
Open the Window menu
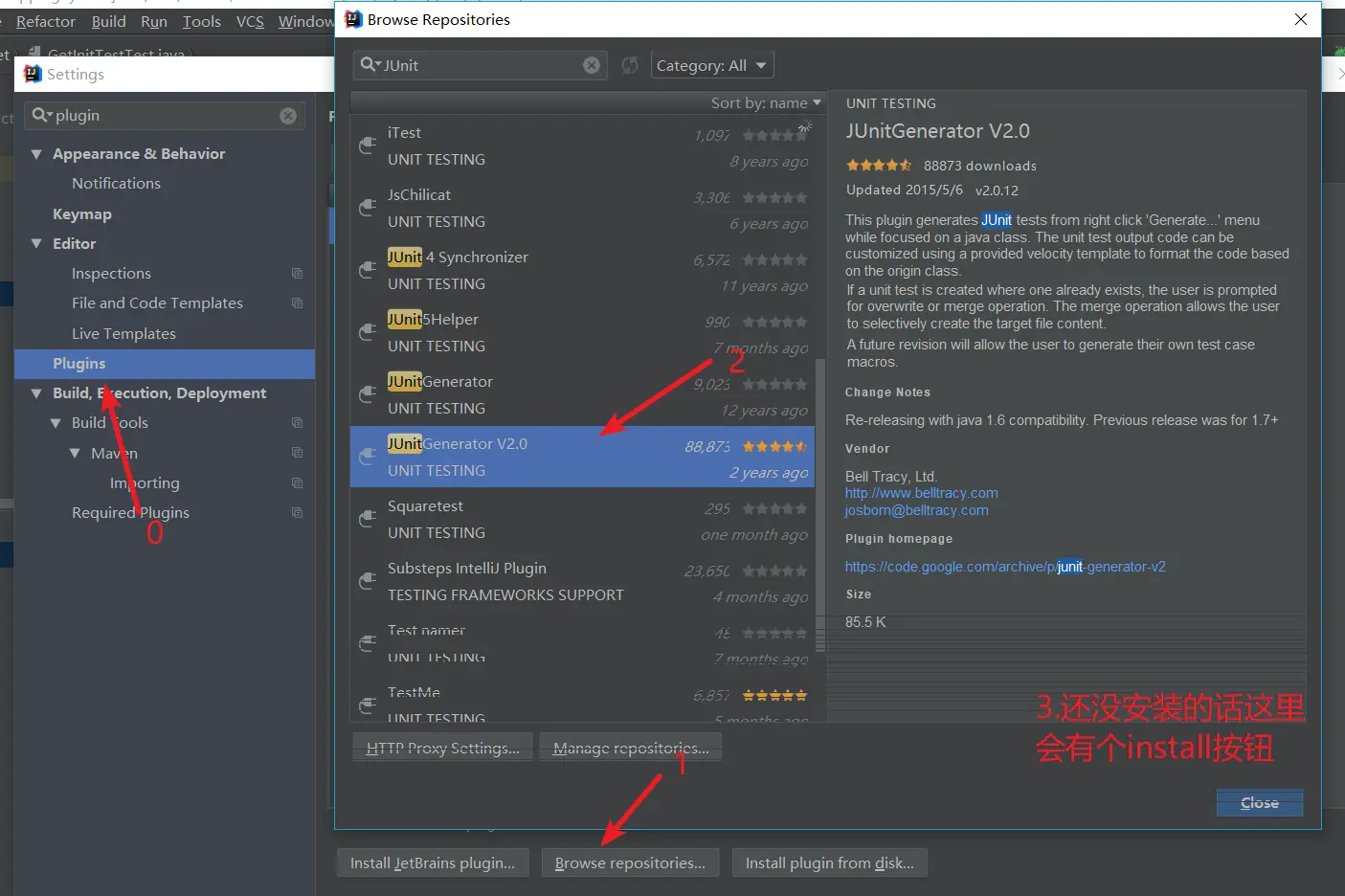305,21
